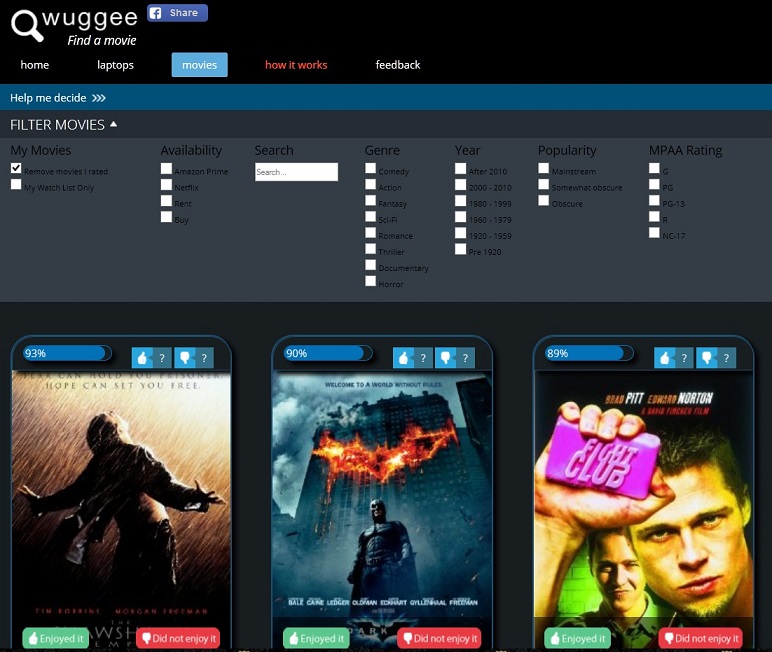Click thumbs-up icon on the 89% card
772x652 pixels.
(664, 358)
